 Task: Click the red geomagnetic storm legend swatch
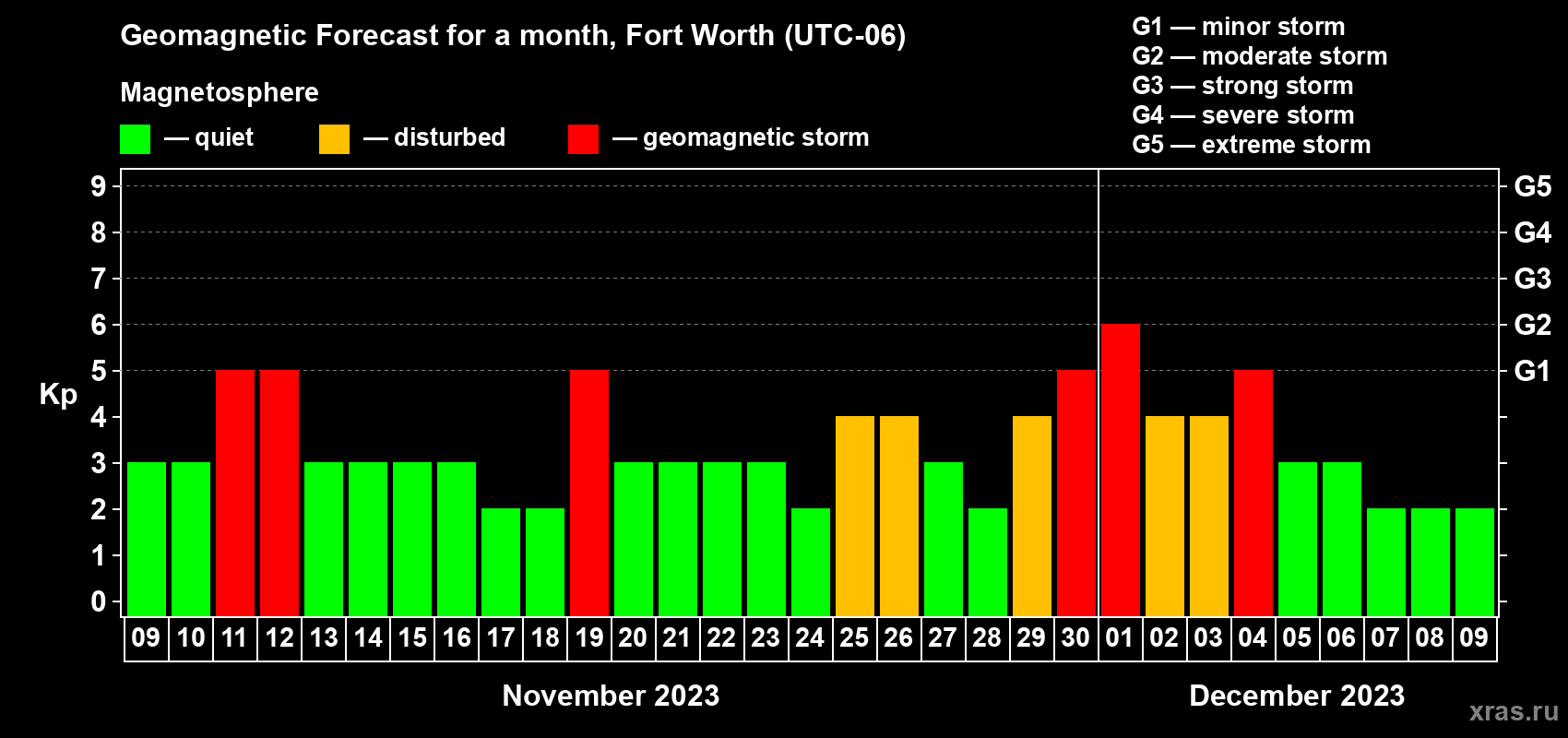pyautogui.click(x=584, y=139)
